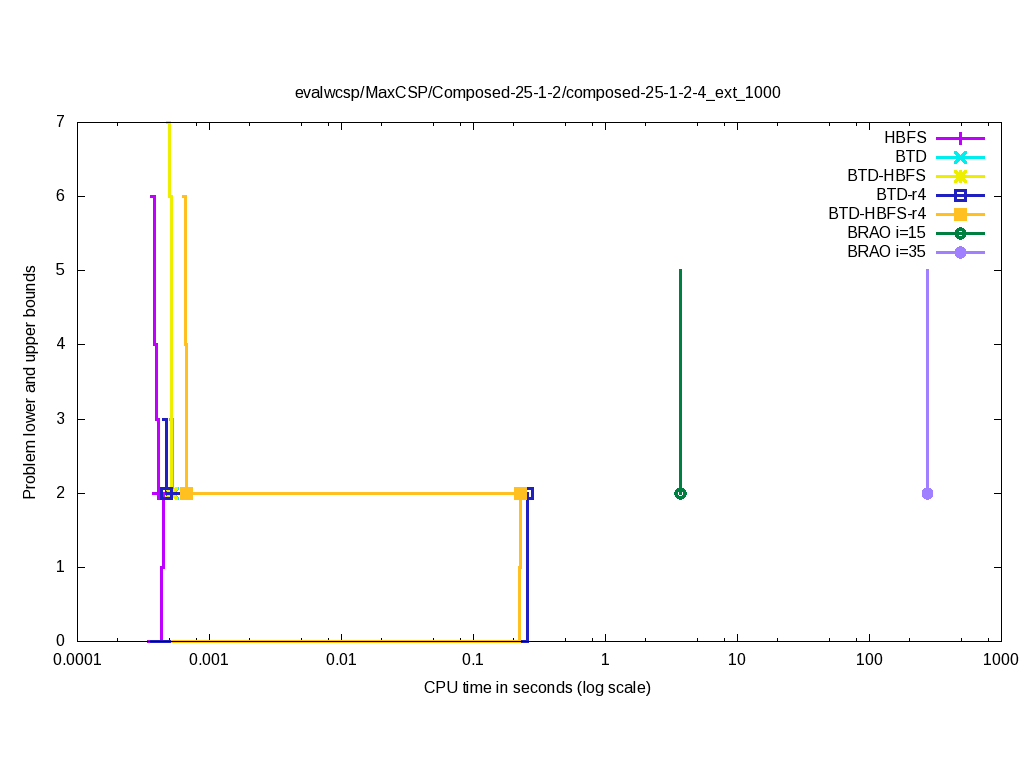1024x768 pixels.
Task: Click the CPU time x-axis label
Action: (x=537, y=688)
